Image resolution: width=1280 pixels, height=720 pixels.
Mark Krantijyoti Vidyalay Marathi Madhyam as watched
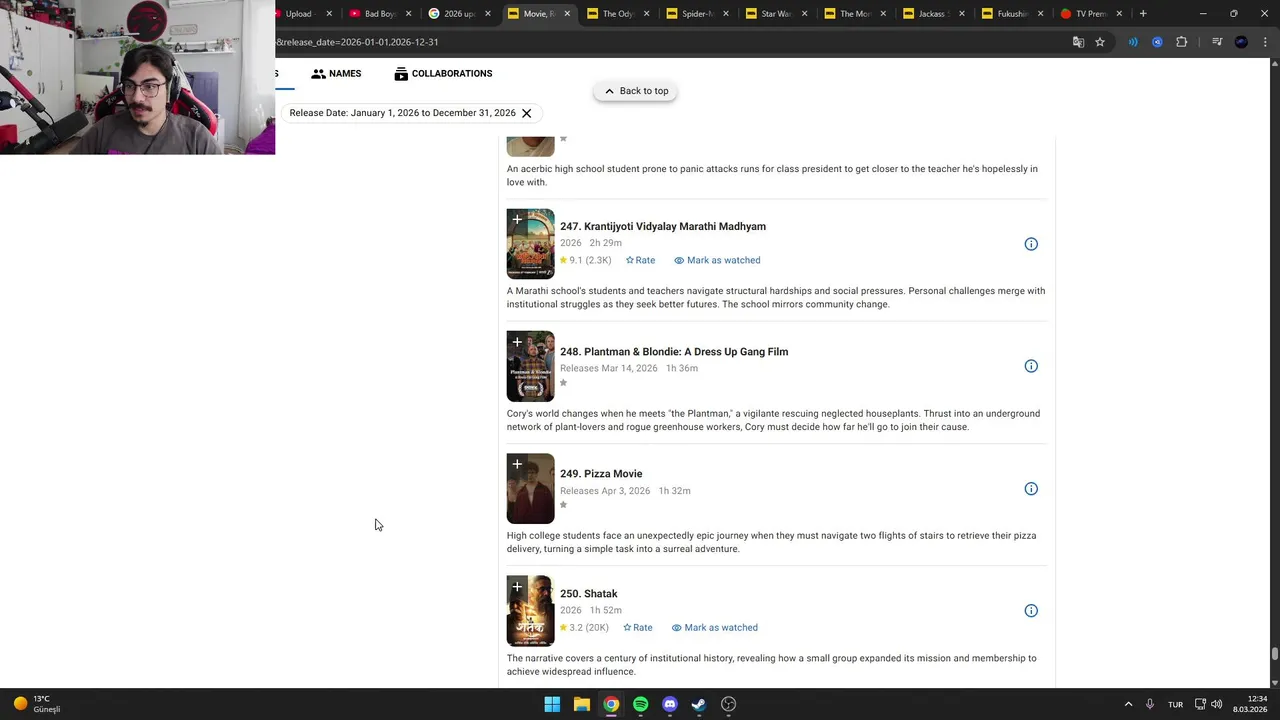[717, 260]
